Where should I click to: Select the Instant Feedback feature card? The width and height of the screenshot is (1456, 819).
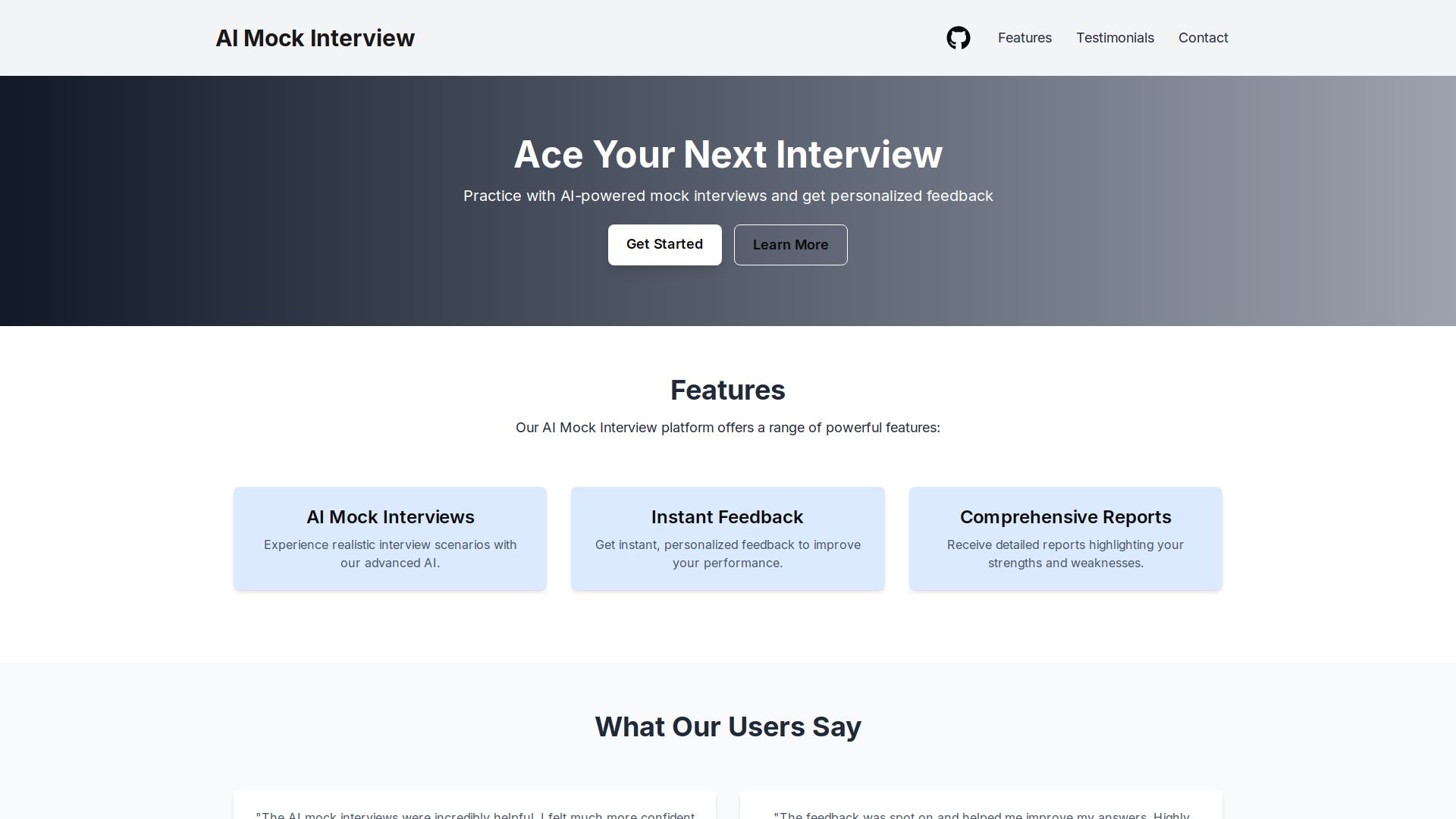coord(727,538)
